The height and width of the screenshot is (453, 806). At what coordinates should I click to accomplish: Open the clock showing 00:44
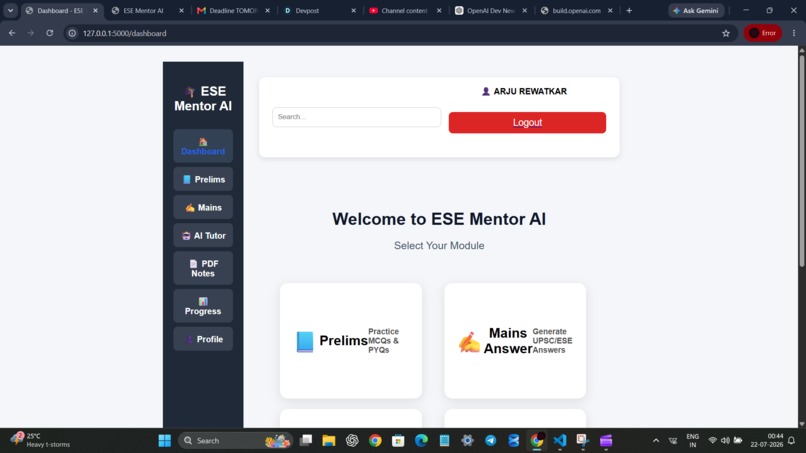pos(766,440)
